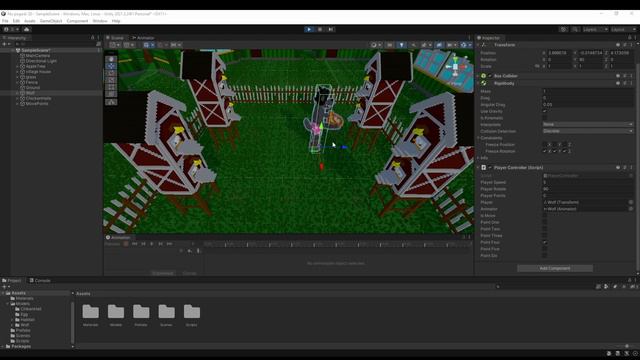Click the Step button in the toolbar

coord(331,29)
